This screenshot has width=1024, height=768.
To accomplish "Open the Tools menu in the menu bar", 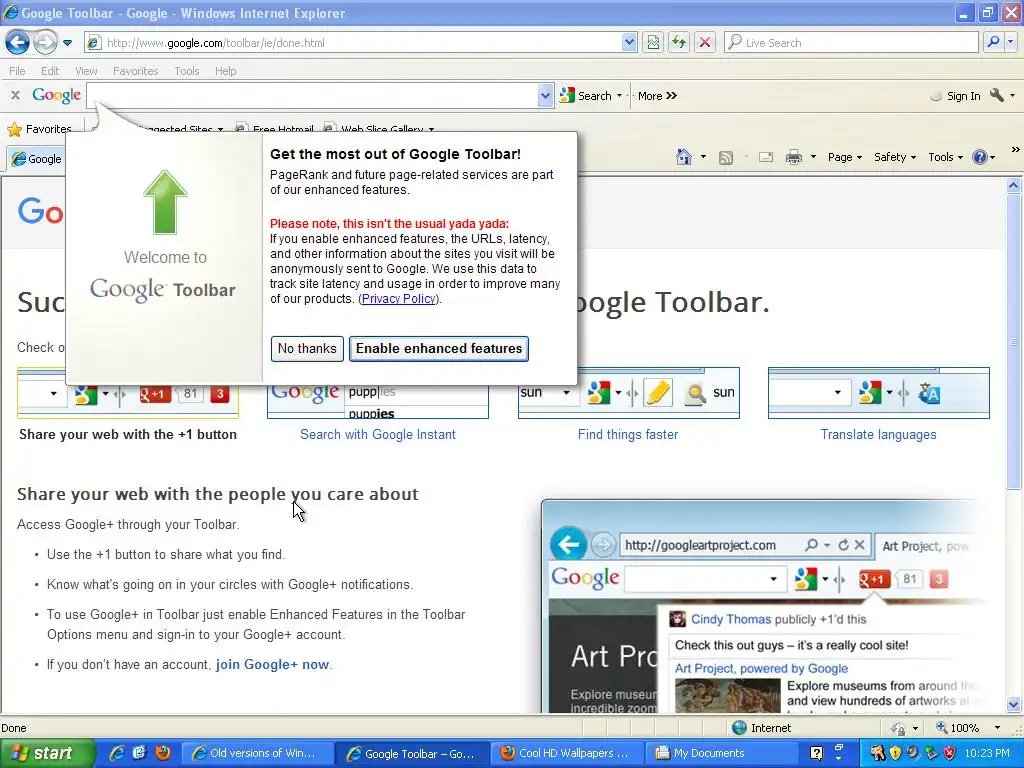I will click(187, 71).
